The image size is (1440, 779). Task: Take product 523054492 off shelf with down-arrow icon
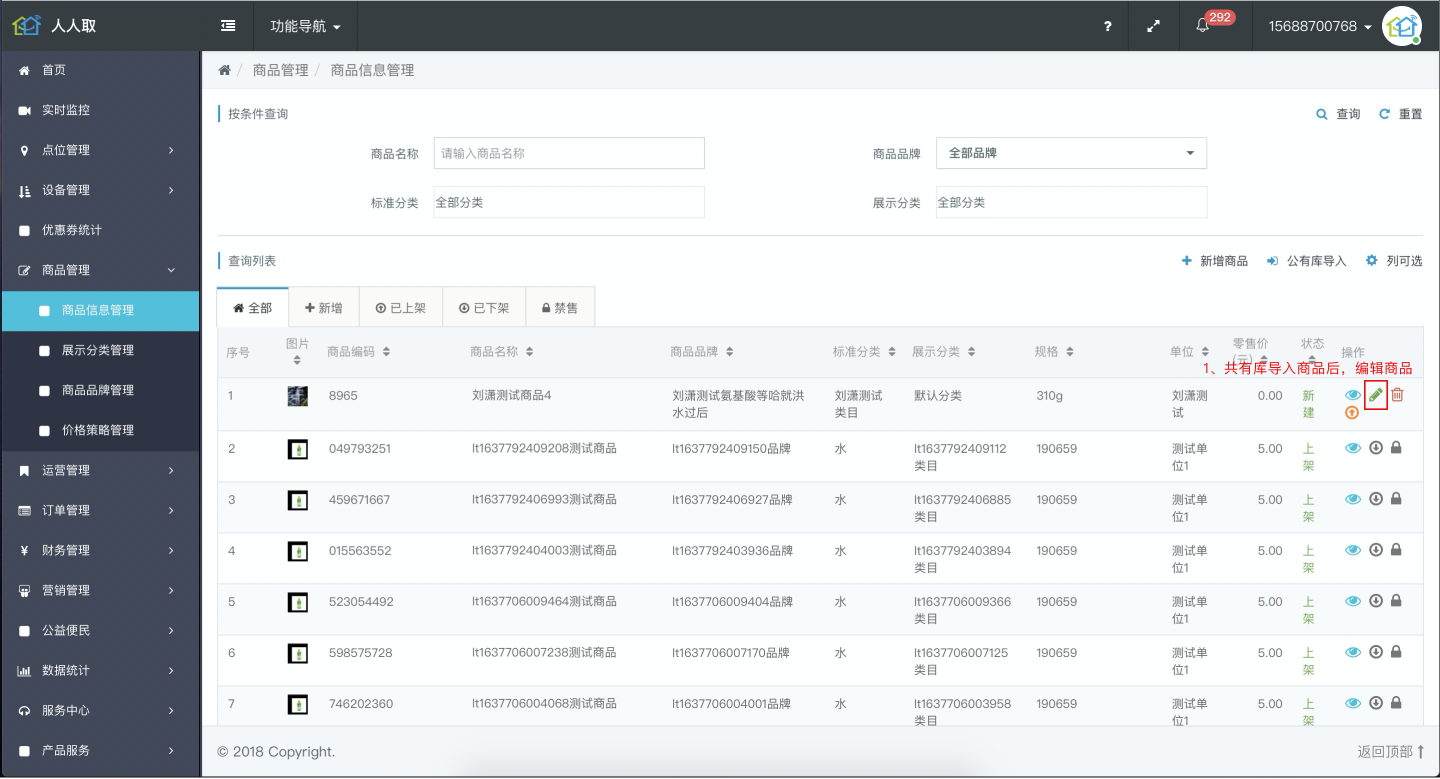tap(1376, 601)
